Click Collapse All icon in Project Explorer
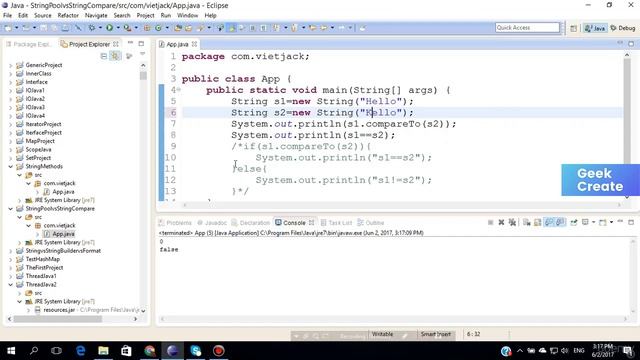 [x=104, y=56]
